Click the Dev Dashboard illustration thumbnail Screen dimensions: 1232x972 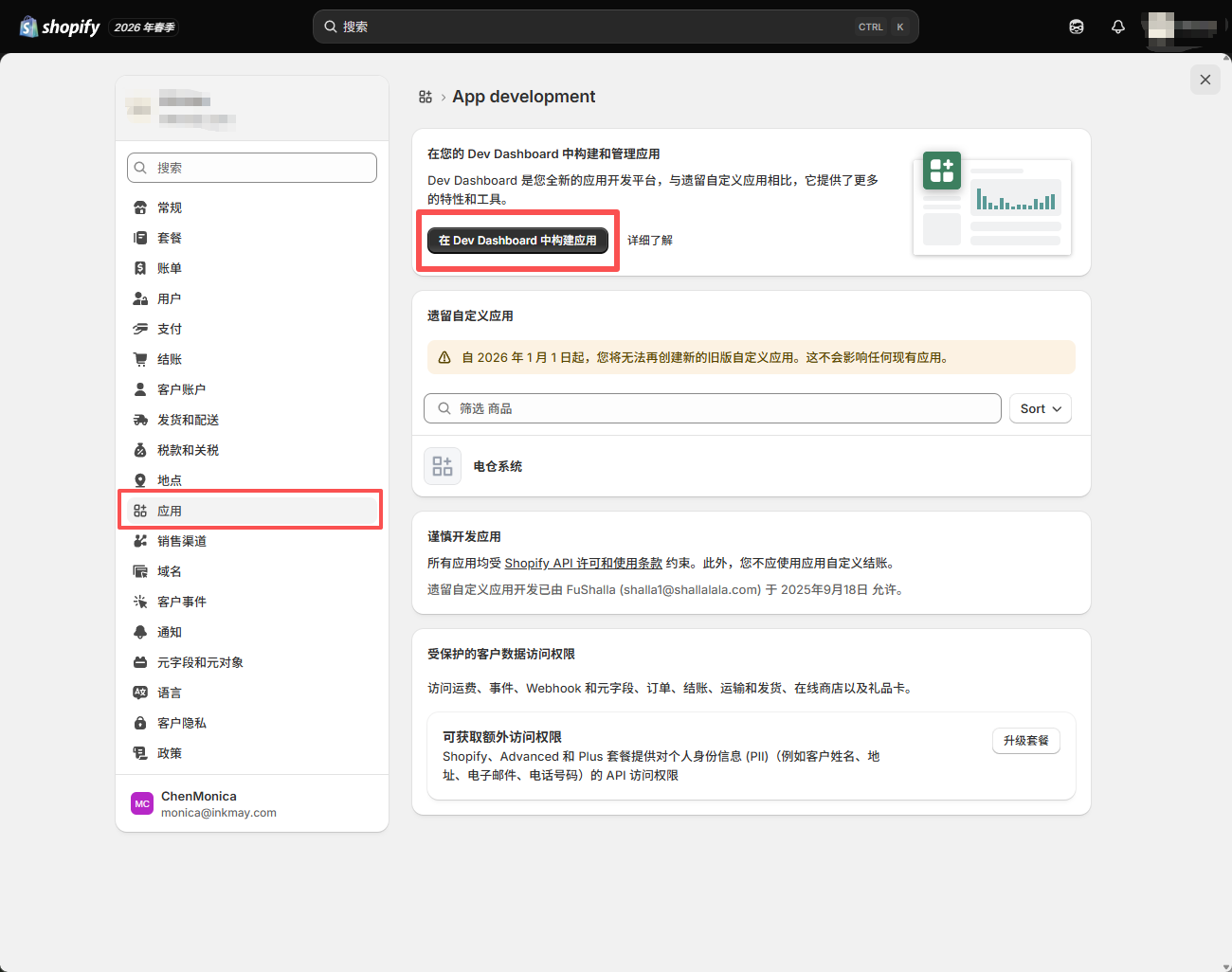992,204
